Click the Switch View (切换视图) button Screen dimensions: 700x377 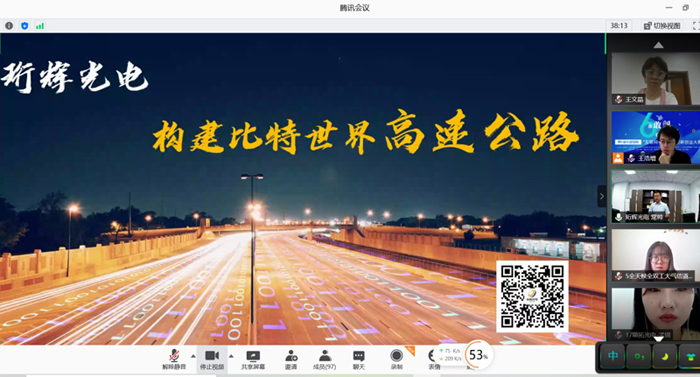pyautogui.click(x=662, y=26)
